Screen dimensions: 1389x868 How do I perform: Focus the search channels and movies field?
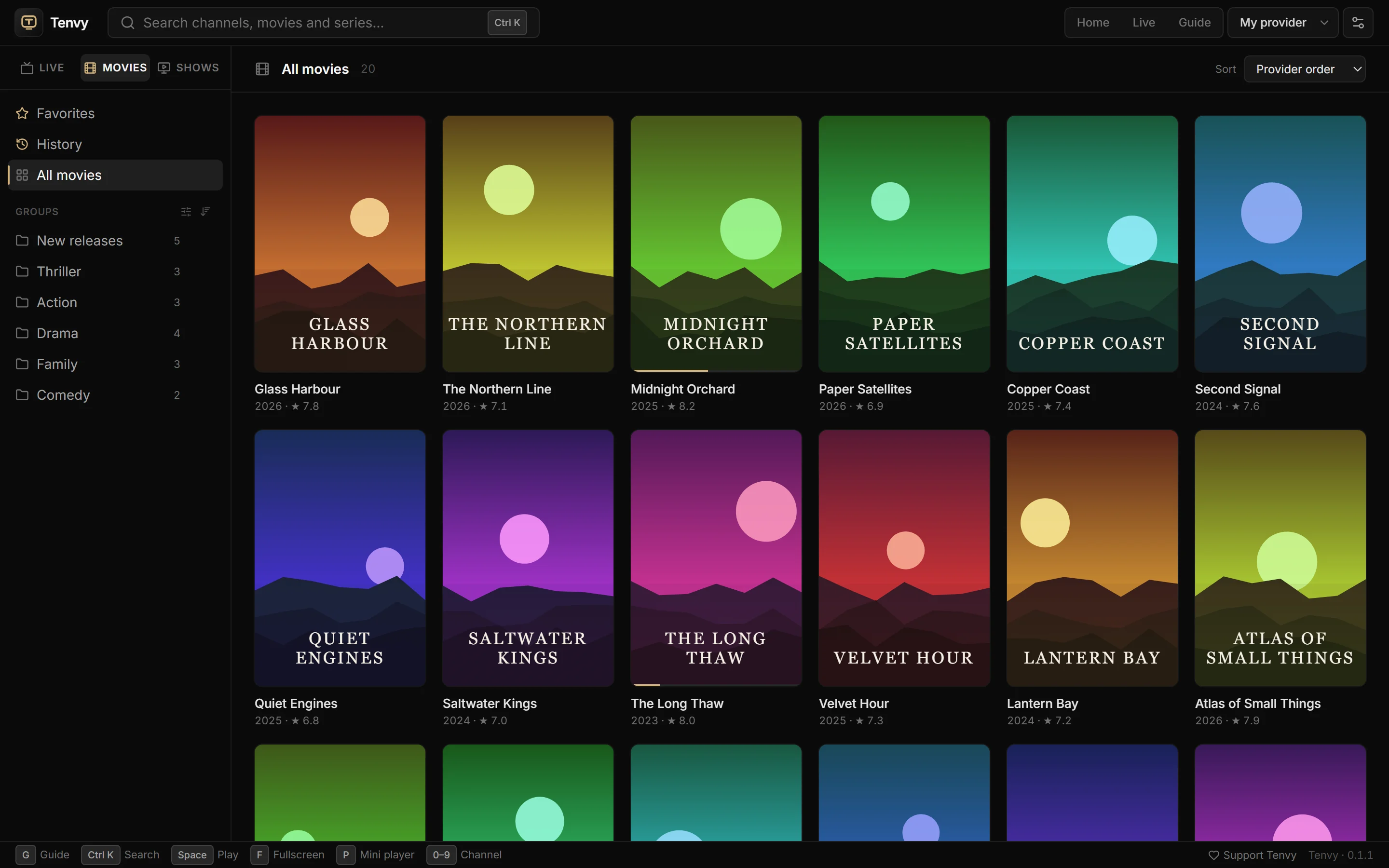tap(323, 22)
